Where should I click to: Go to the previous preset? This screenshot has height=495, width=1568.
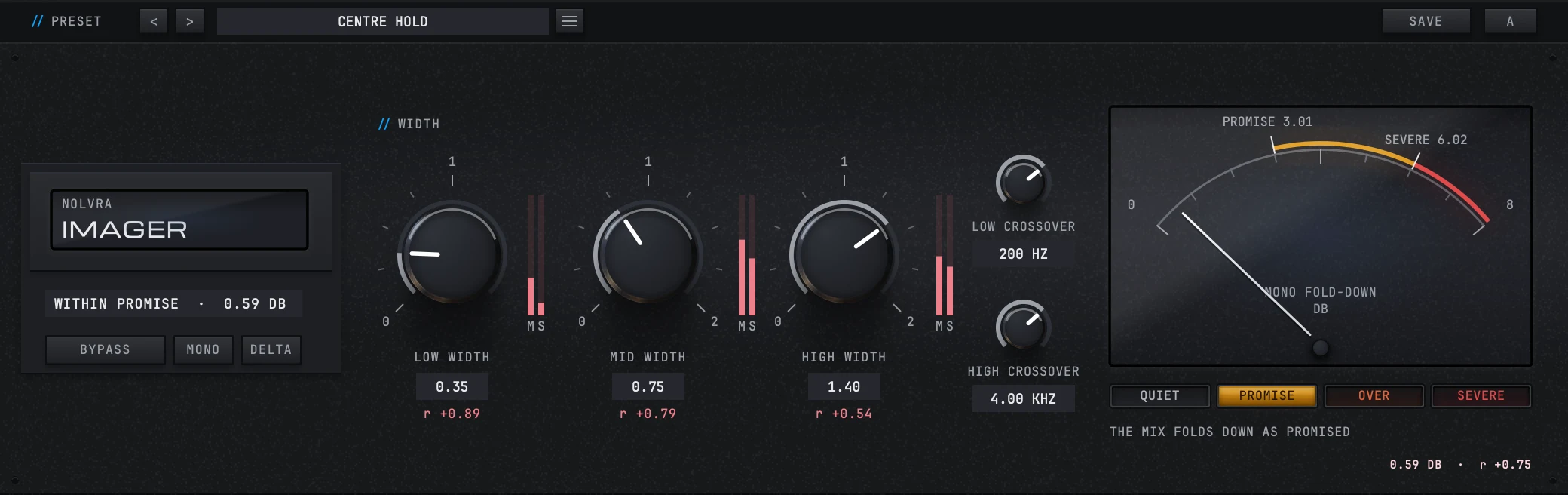[154, 21]
